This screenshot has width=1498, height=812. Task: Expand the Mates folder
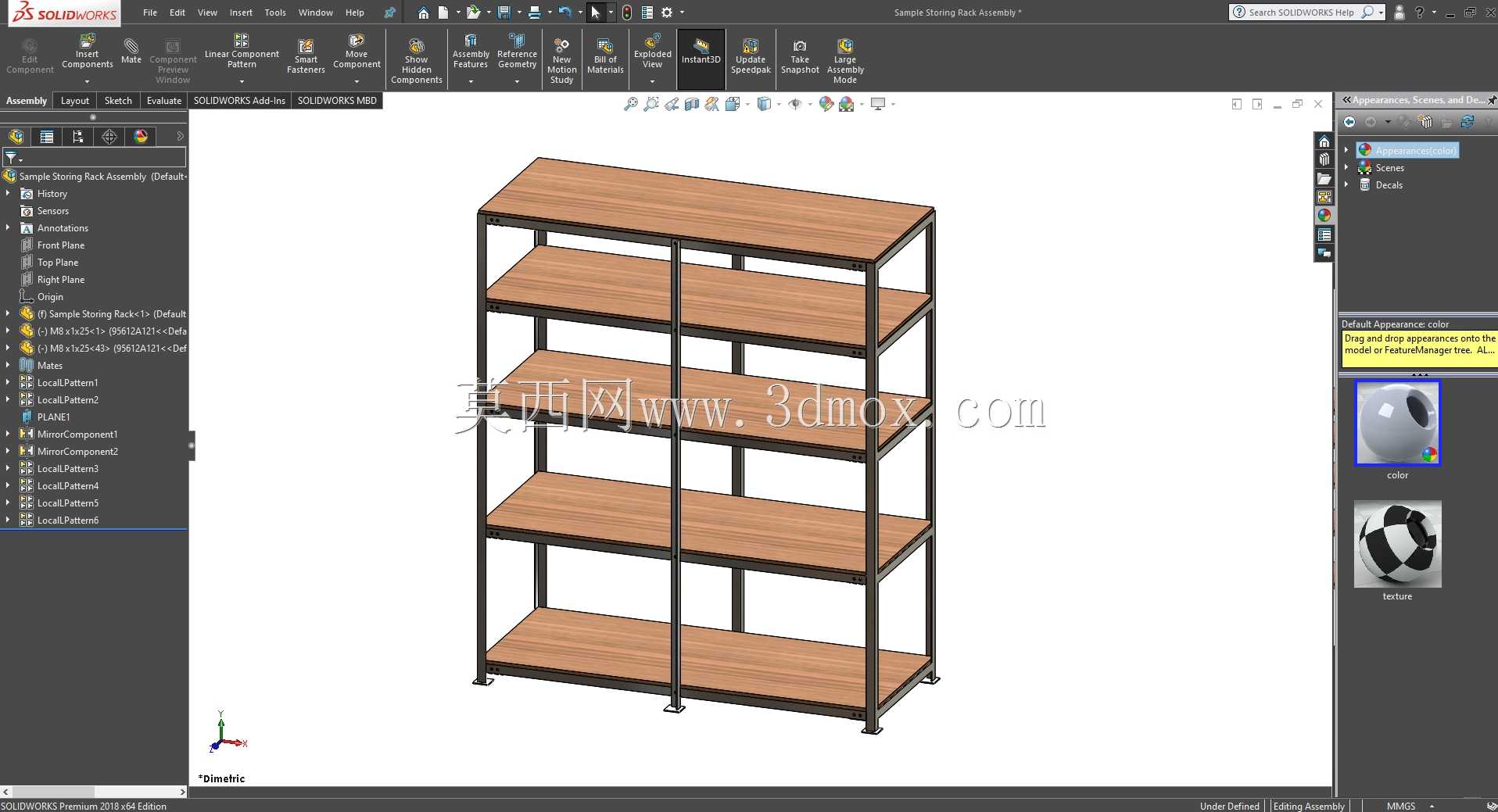tap(8, 365)
